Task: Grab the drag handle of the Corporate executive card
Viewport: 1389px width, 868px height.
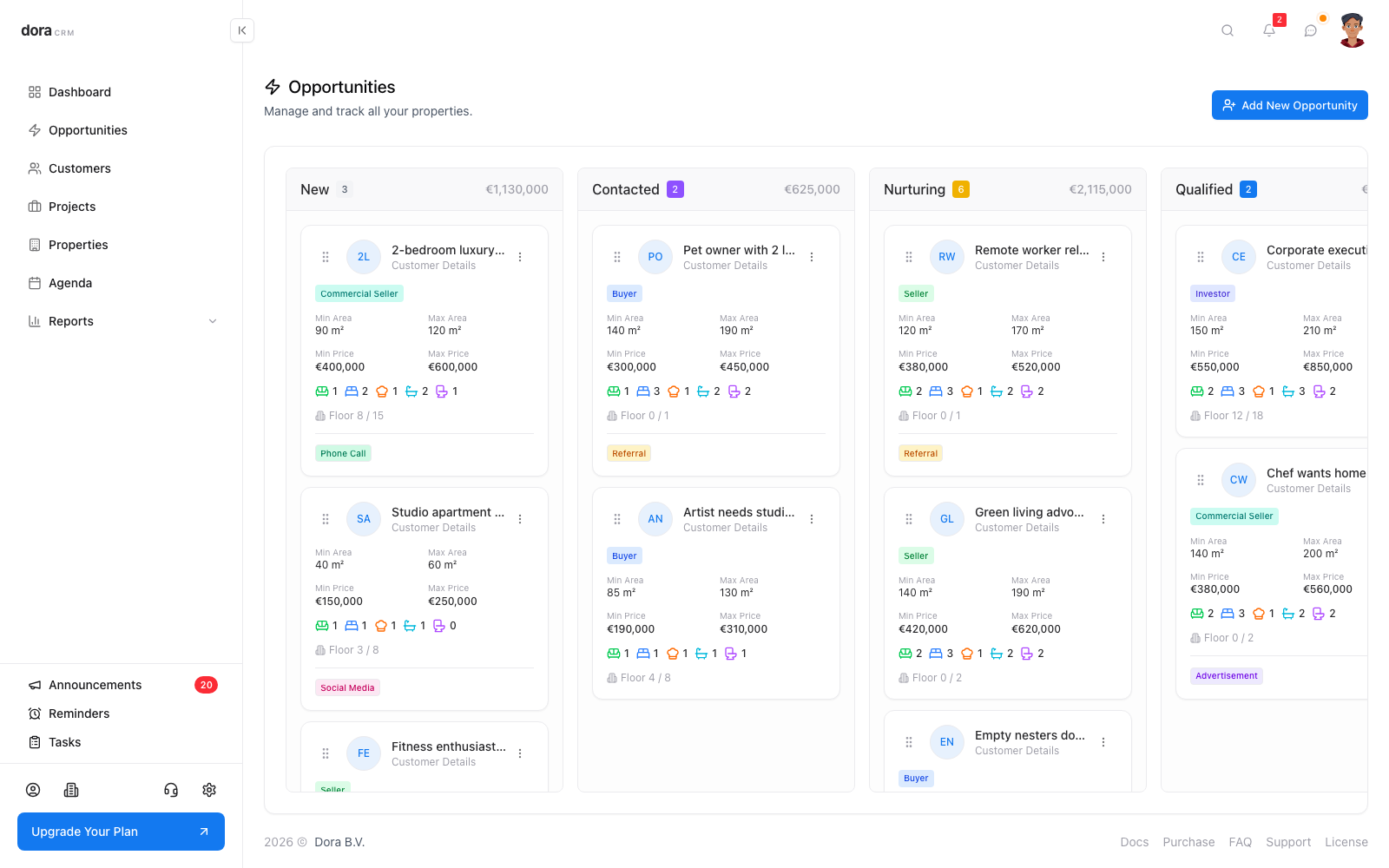Action: pos(1201,257)
